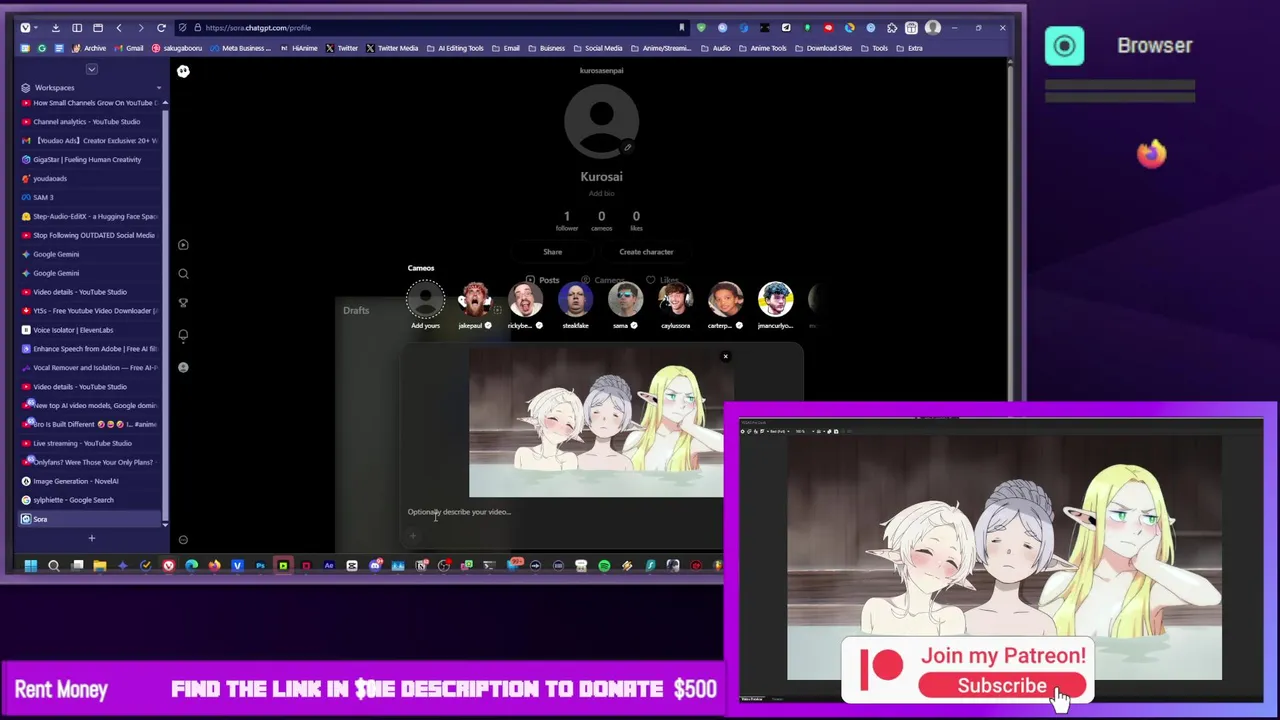Screen dimensions: 1280x720
Task: Open the Drafts section
Action: pyautogui.click(x=356, y=310)
